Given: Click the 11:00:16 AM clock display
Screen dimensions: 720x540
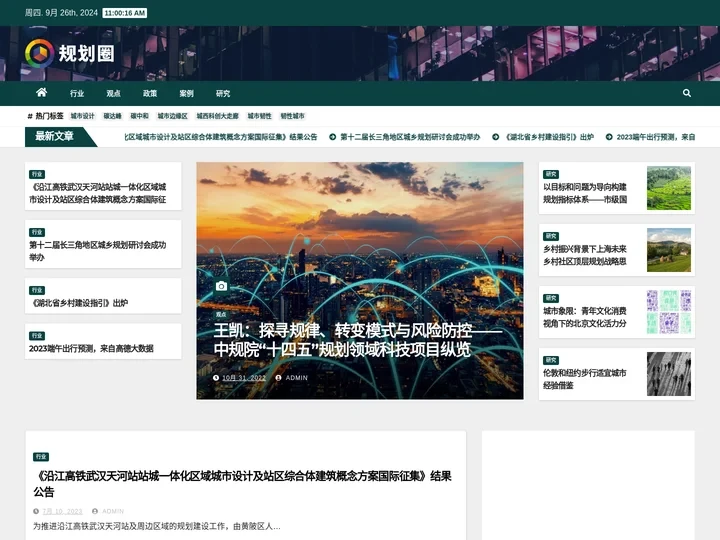Looking at the screenshot, I should point(125,13).
